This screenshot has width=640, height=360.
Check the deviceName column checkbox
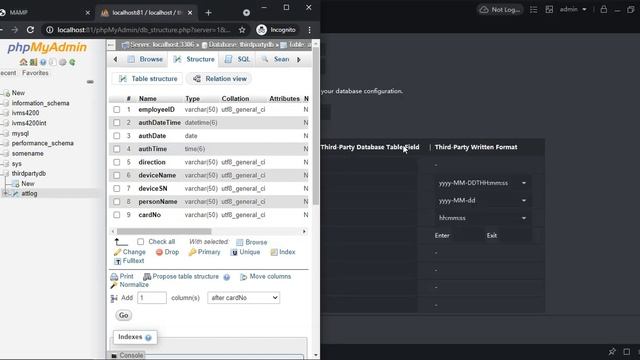[117, 175]
